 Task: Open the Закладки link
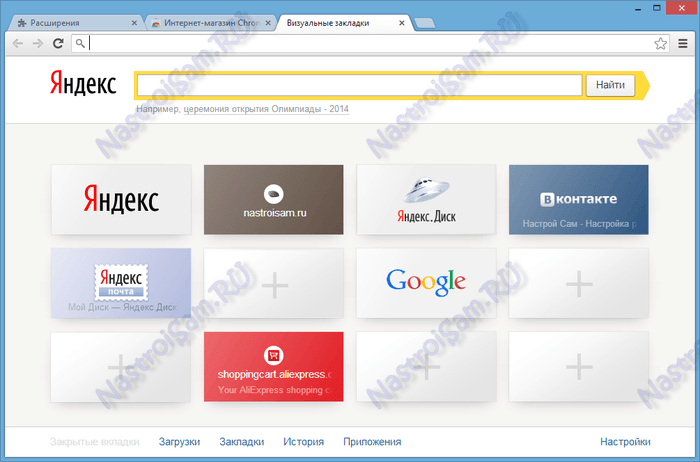[x=242, y=442]
